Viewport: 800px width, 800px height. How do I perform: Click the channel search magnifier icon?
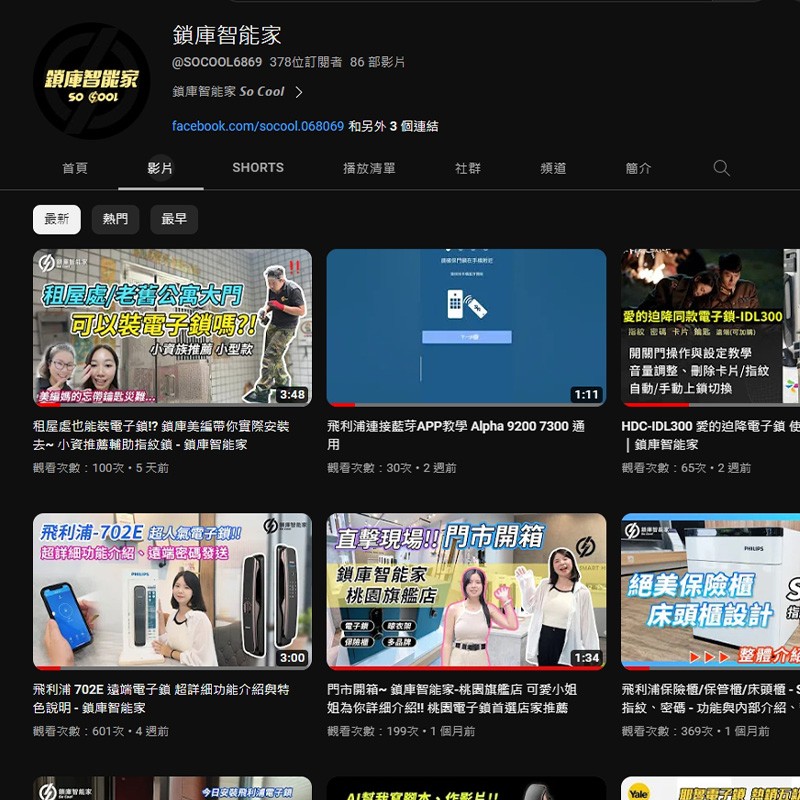pos(721,168)
